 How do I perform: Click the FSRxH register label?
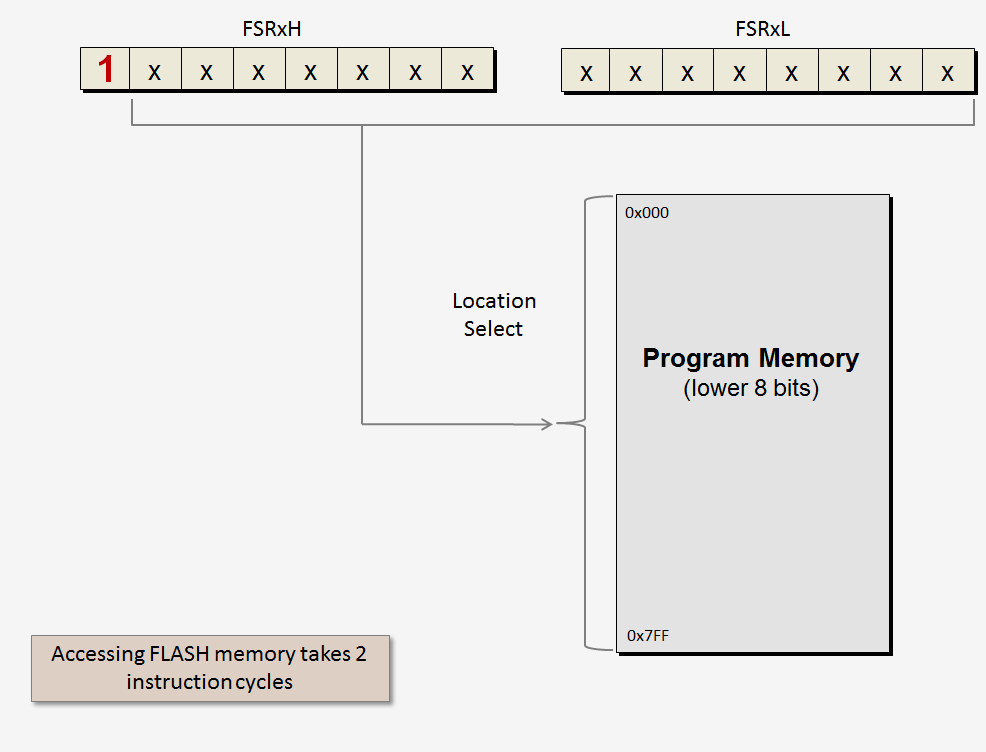pos(272,29)
